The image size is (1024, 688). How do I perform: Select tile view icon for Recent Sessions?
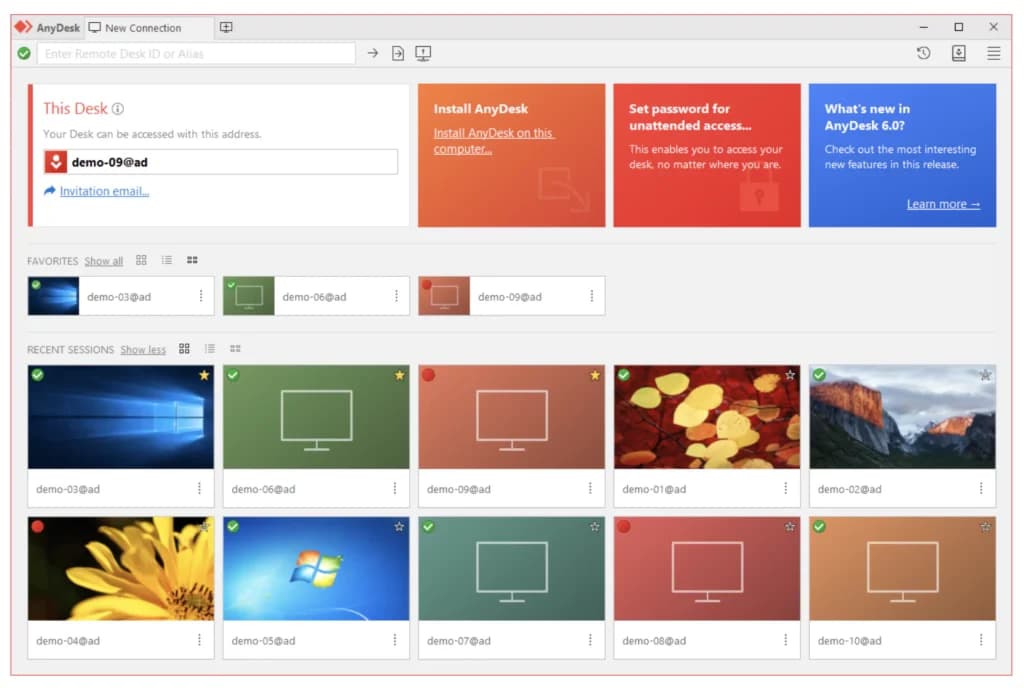(184, 349)
